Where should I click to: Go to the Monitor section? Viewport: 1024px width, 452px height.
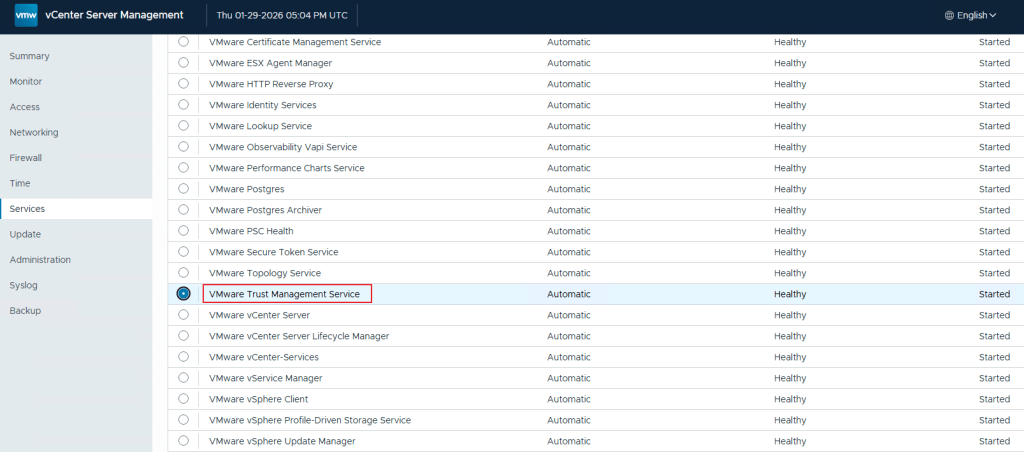(x=26, y=81)
